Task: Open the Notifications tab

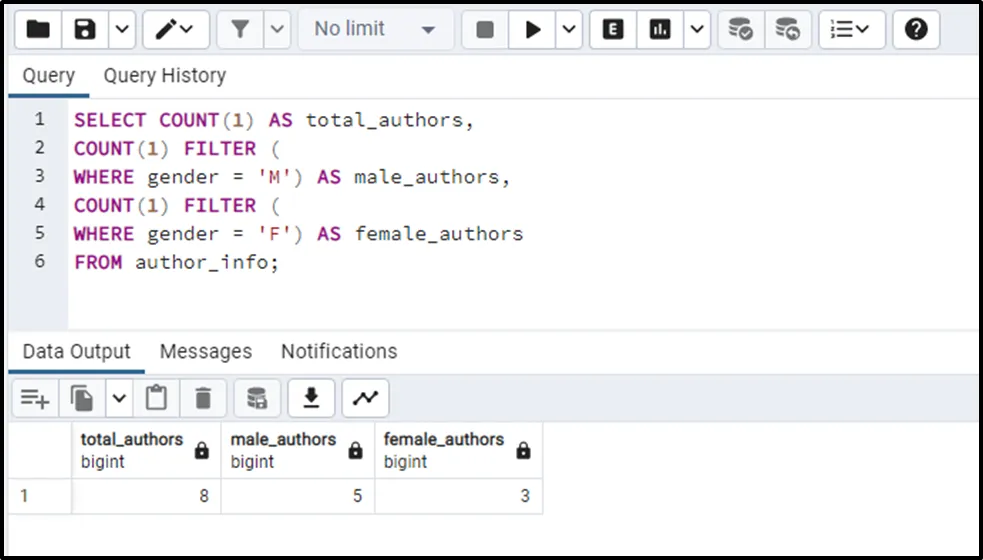Action: pos(338,352)
